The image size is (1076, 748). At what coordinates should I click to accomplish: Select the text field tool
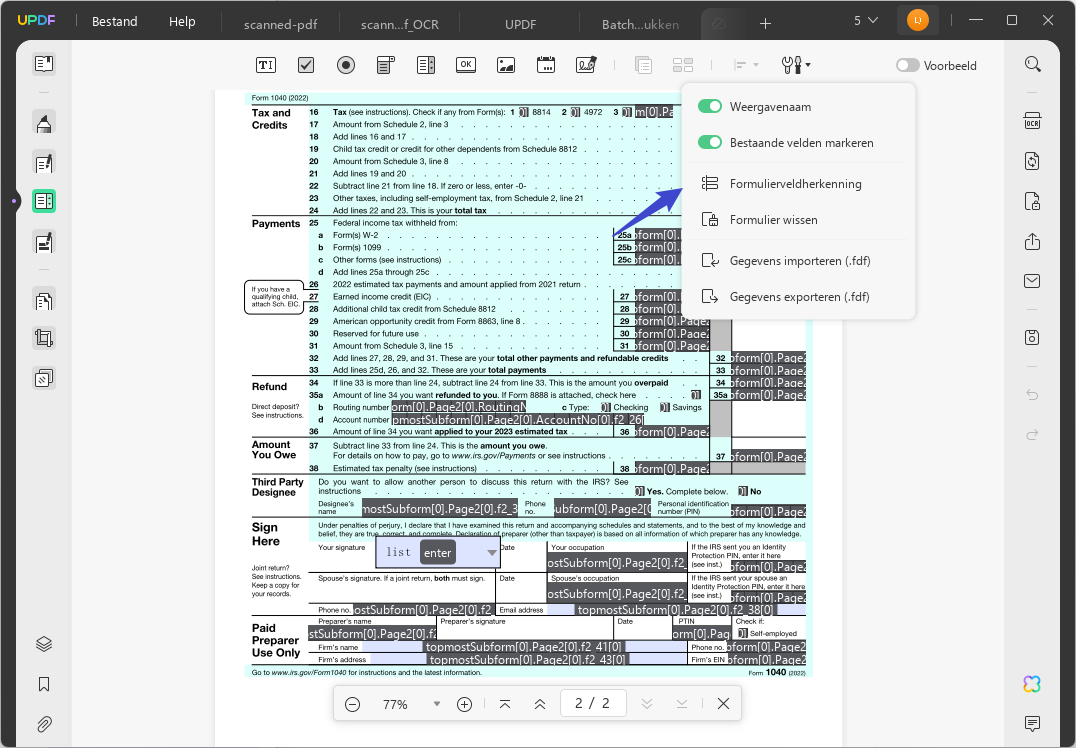tap(266, 65)
